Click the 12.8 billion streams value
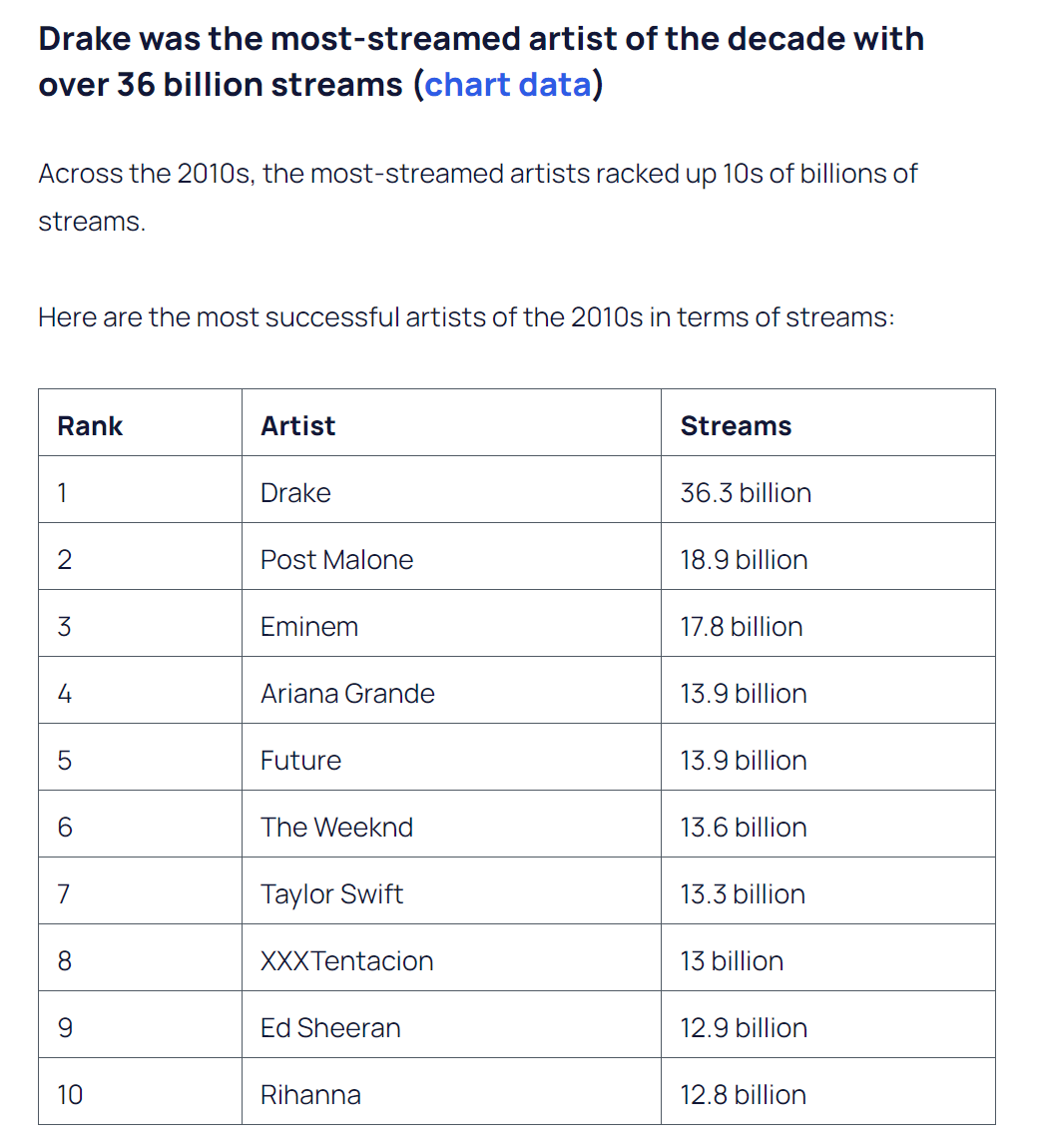This screenshot has height=1148, width=1037. (743, 1095)
